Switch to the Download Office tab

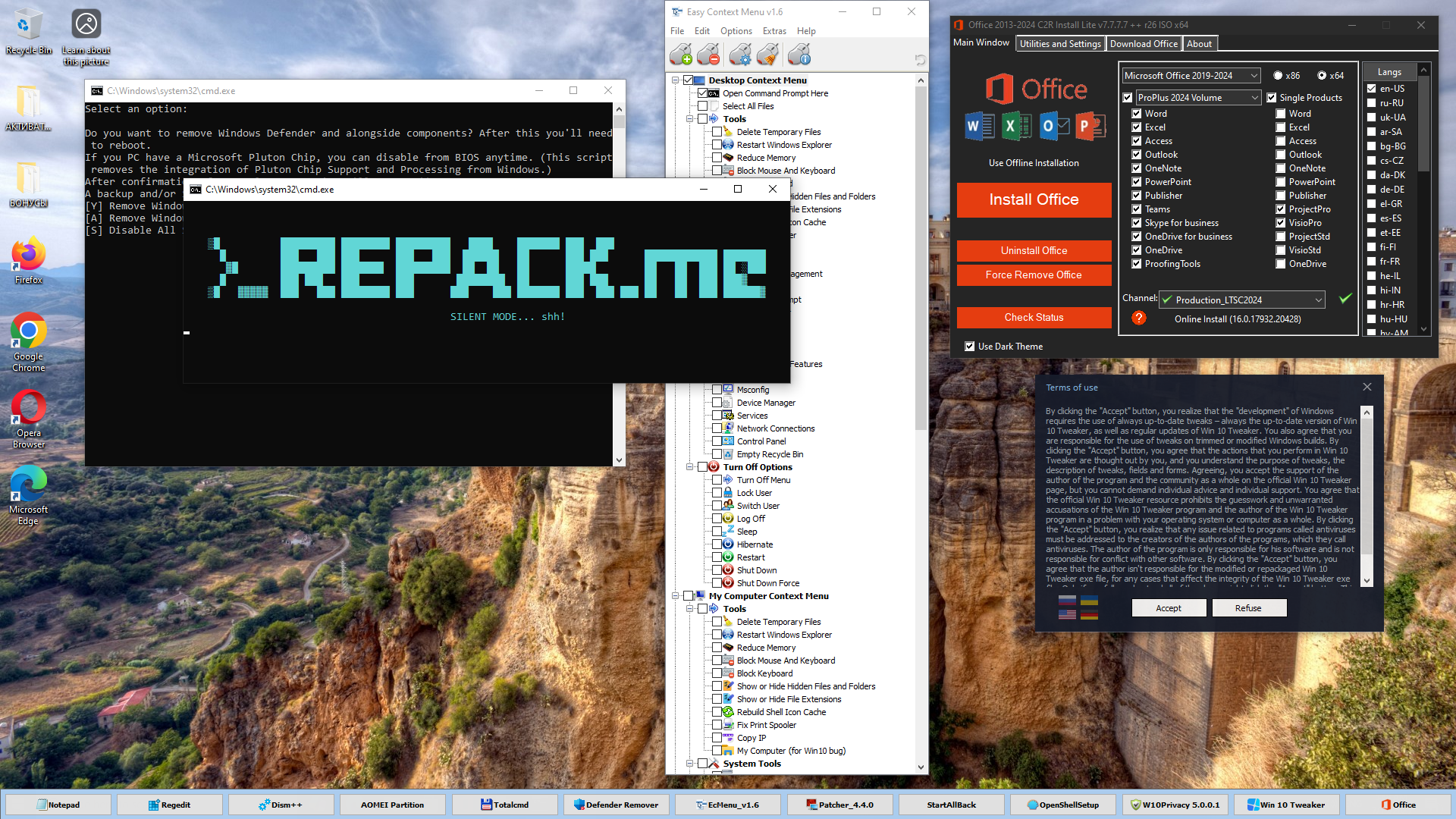click(1144, 44)
